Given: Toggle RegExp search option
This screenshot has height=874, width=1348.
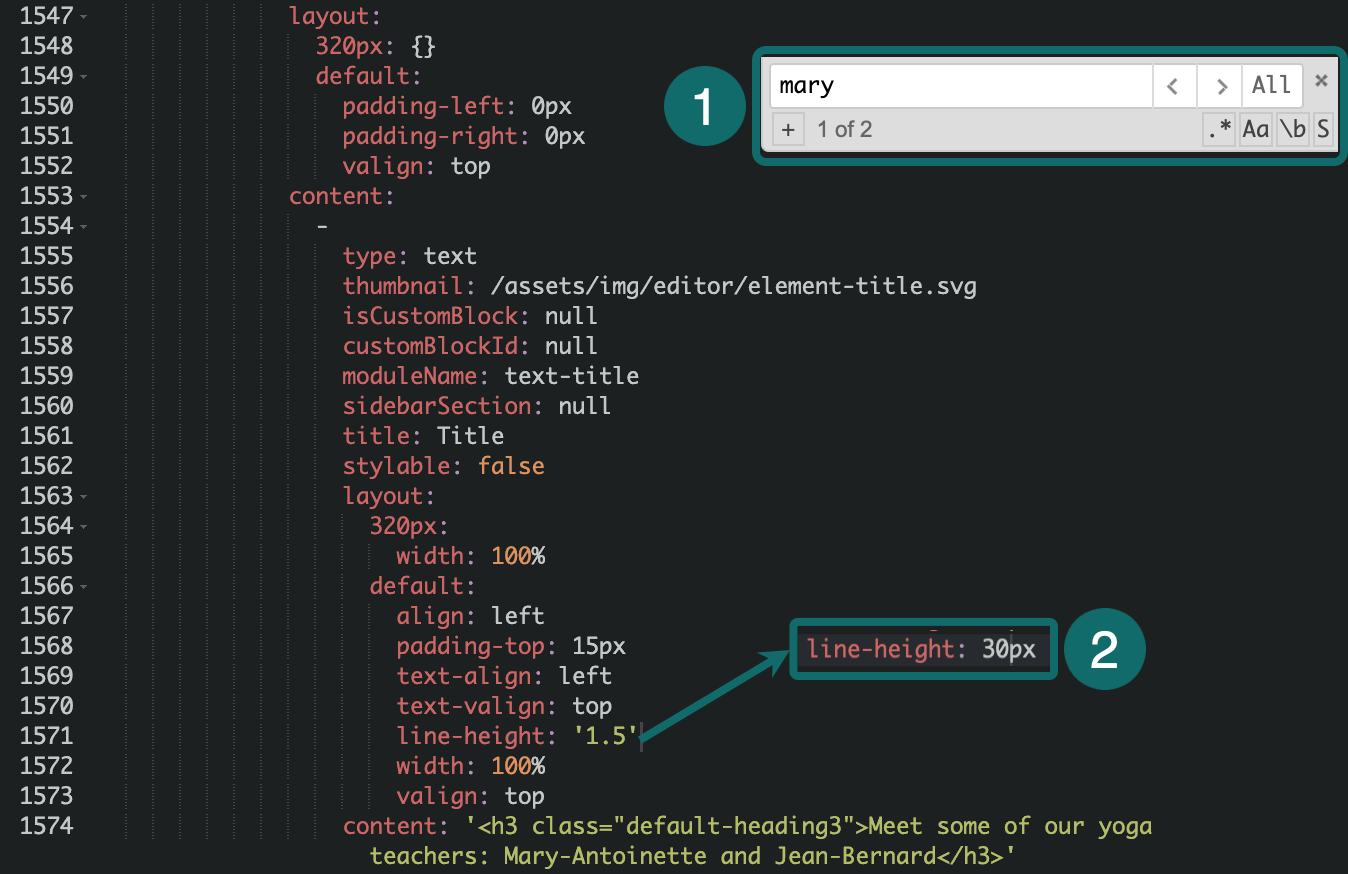Looking at the screenshot, I should pos(1218,130).
